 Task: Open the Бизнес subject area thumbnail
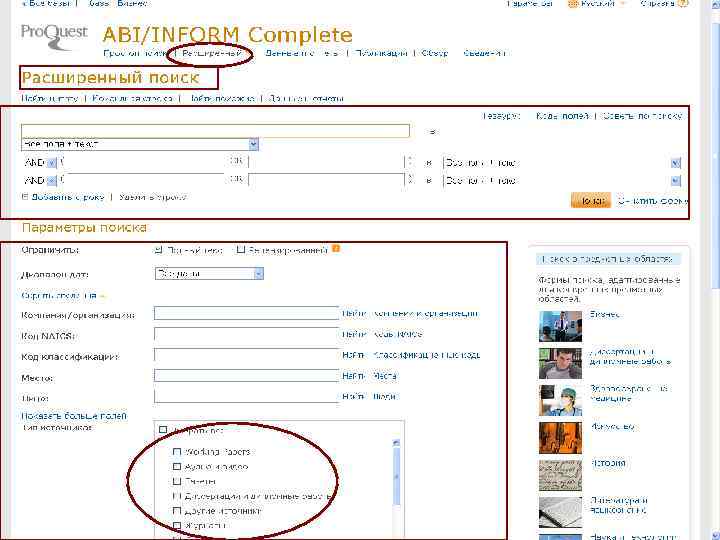click(560, 326)
